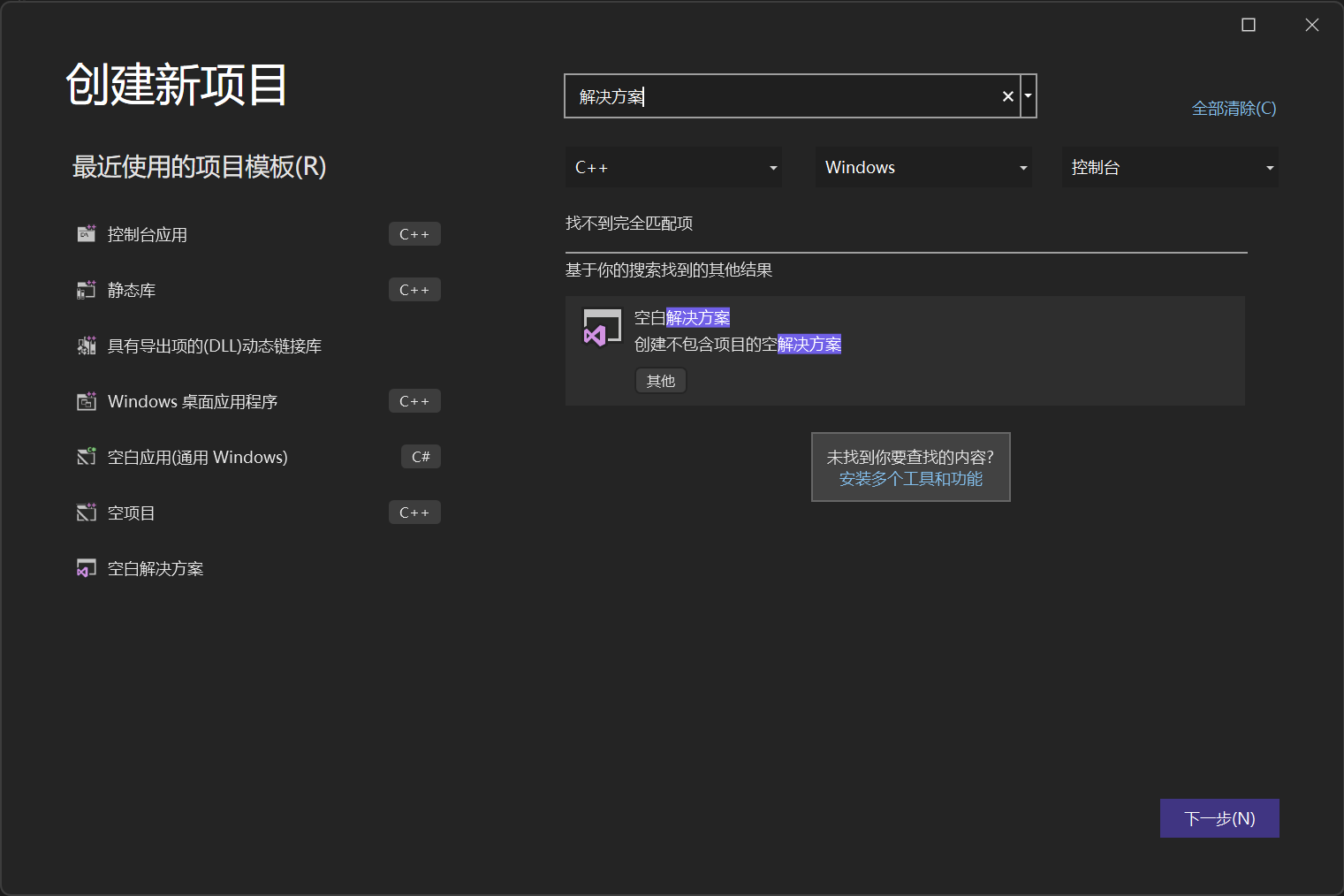
Task: Open the 控制台 project type filter dropdown
Action: click(1170, 167)
